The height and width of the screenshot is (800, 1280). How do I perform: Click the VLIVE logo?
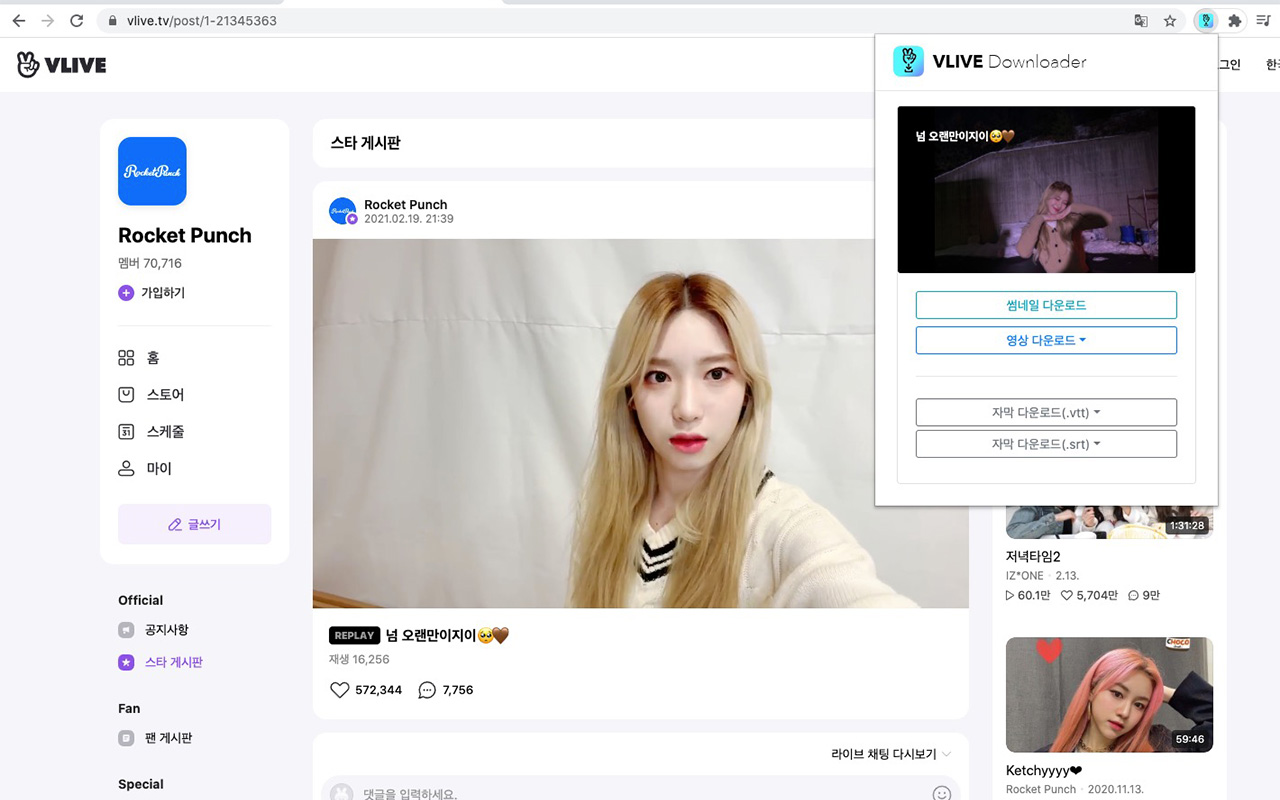coord(60,64)
